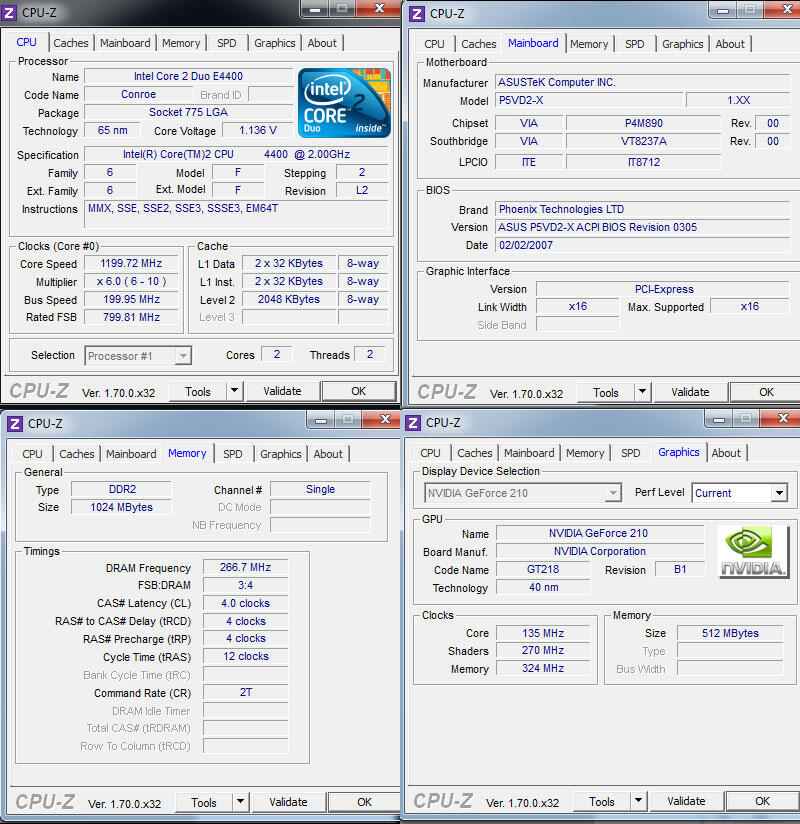Switch to CPU tab in the Memory window
Viewport: 800px width, 824px height.
pos(32,454)
